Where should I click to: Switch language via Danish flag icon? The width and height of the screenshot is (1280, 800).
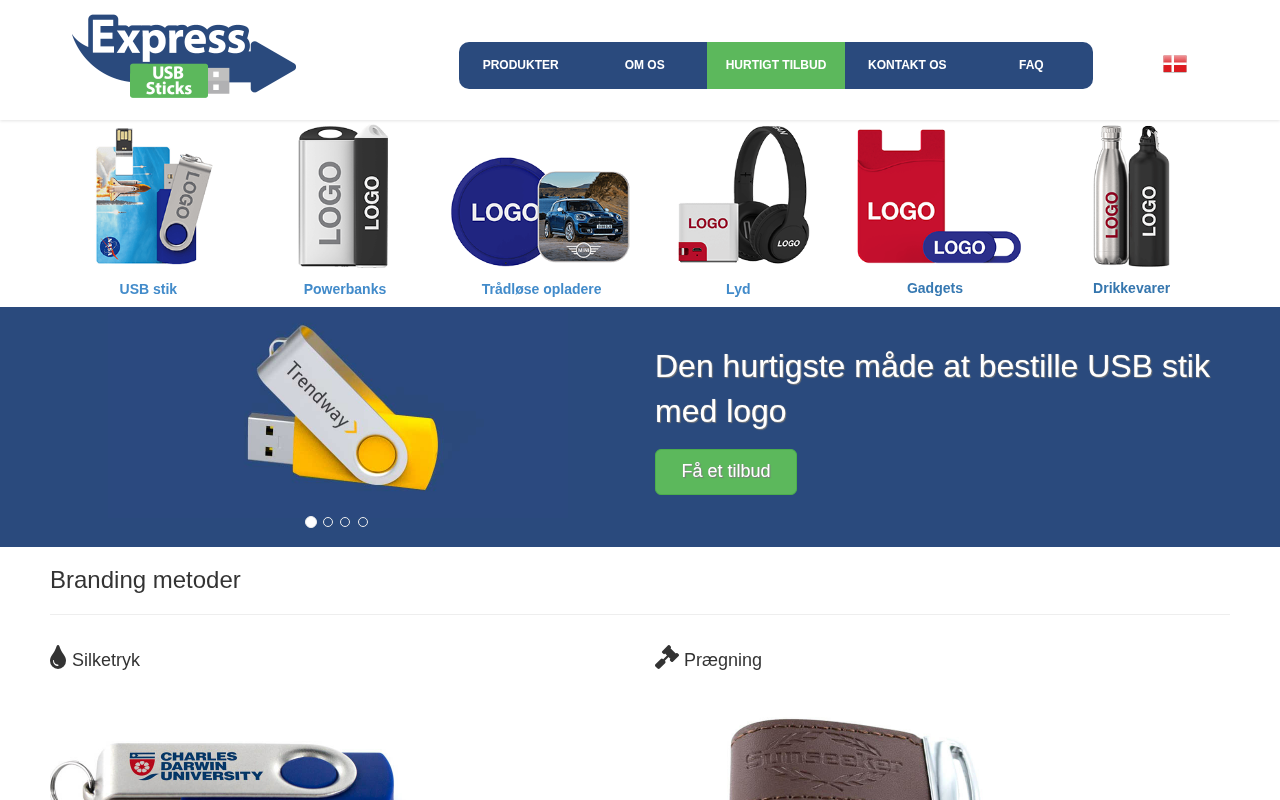click(1175, 64)
